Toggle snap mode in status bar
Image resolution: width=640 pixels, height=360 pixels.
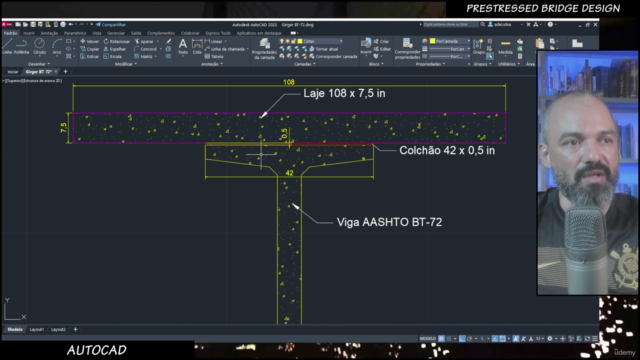coord(449,339)
